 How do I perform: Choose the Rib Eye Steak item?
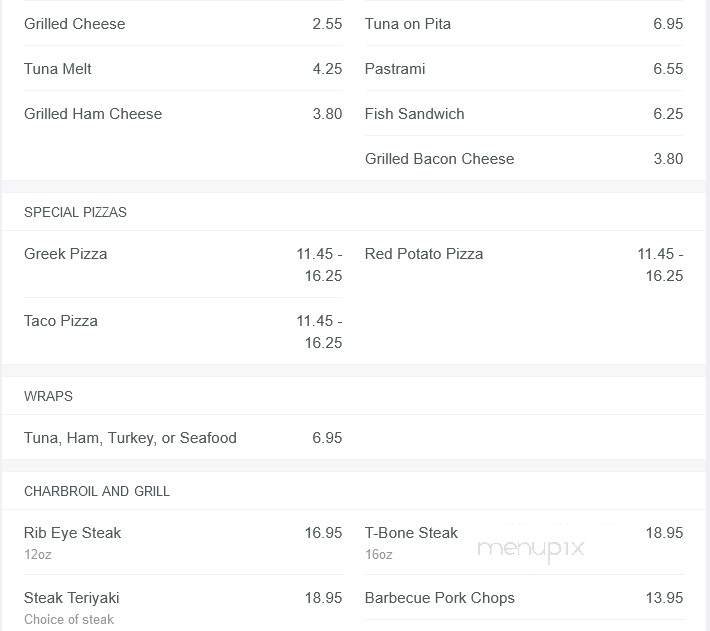pos(73,533)
